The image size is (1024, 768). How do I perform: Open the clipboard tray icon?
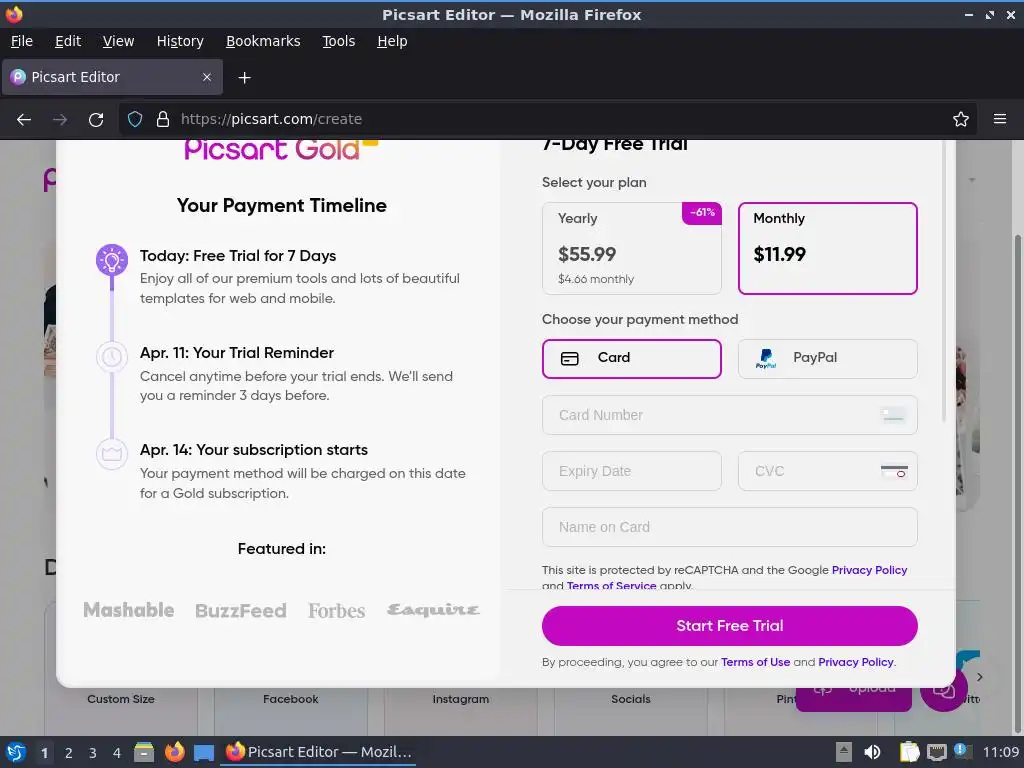point(909,752)
